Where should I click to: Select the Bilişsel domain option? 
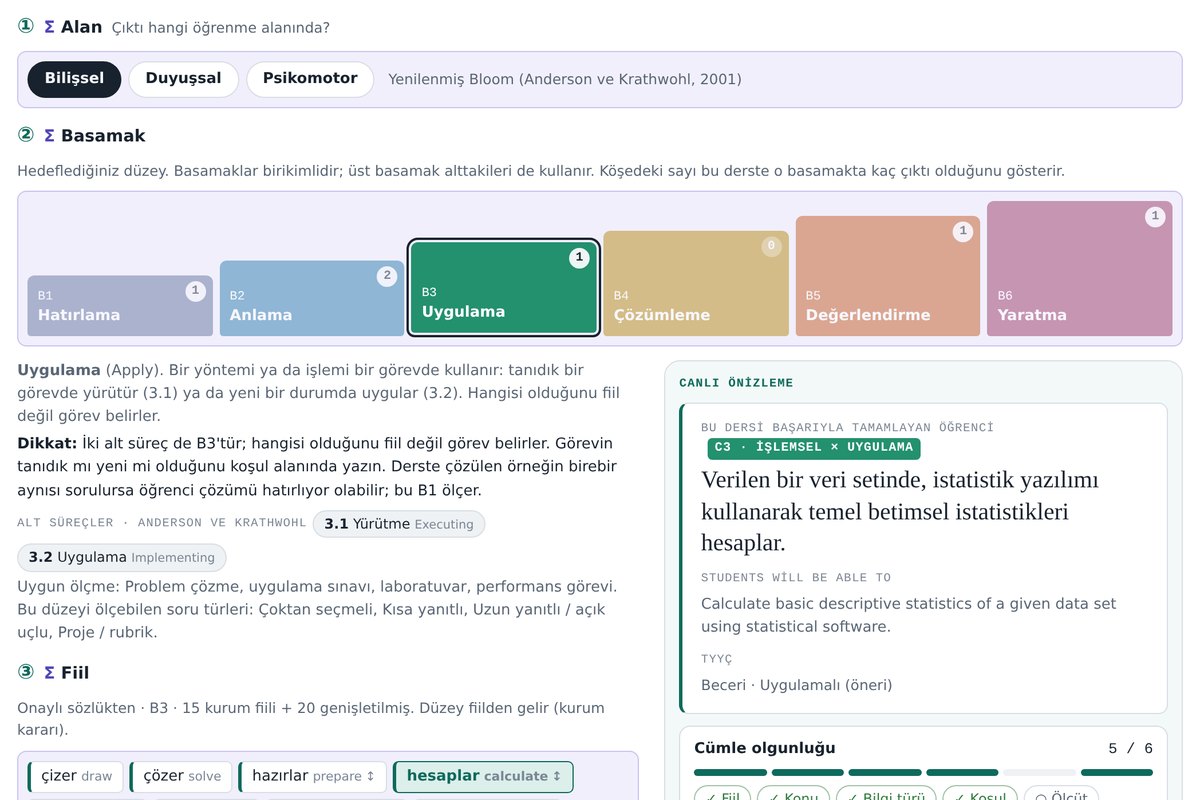pyautogui.click(x=74, y=79)
